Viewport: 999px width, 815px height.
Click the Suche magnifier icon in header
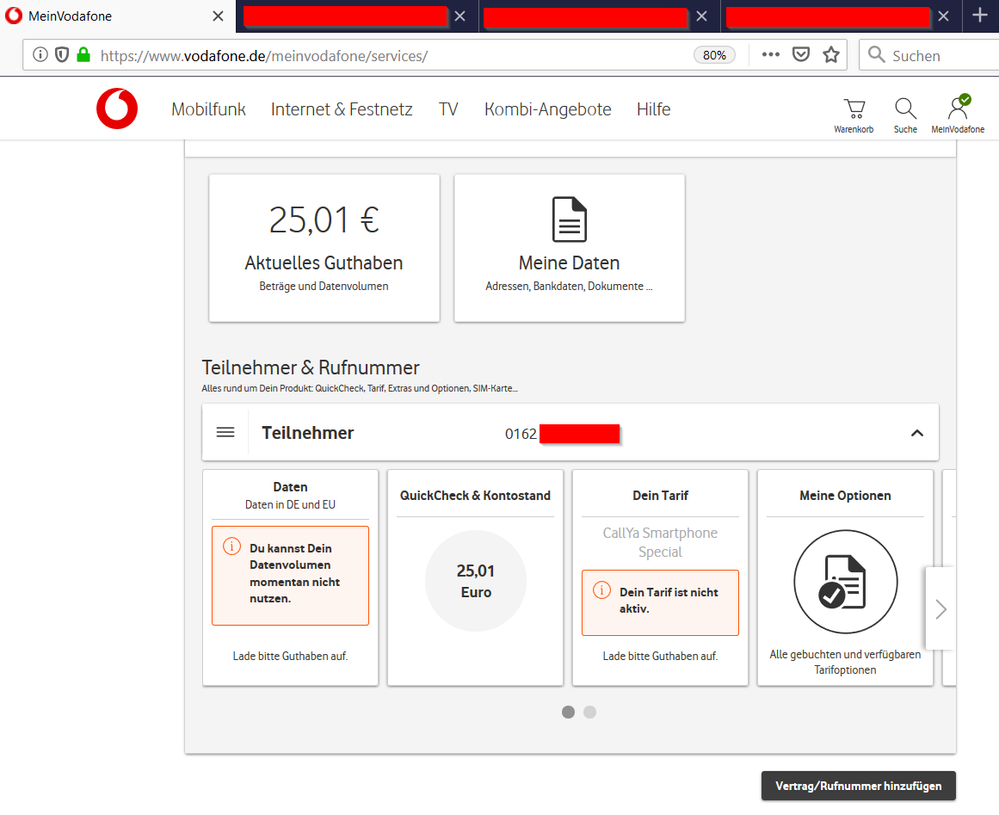905,109
